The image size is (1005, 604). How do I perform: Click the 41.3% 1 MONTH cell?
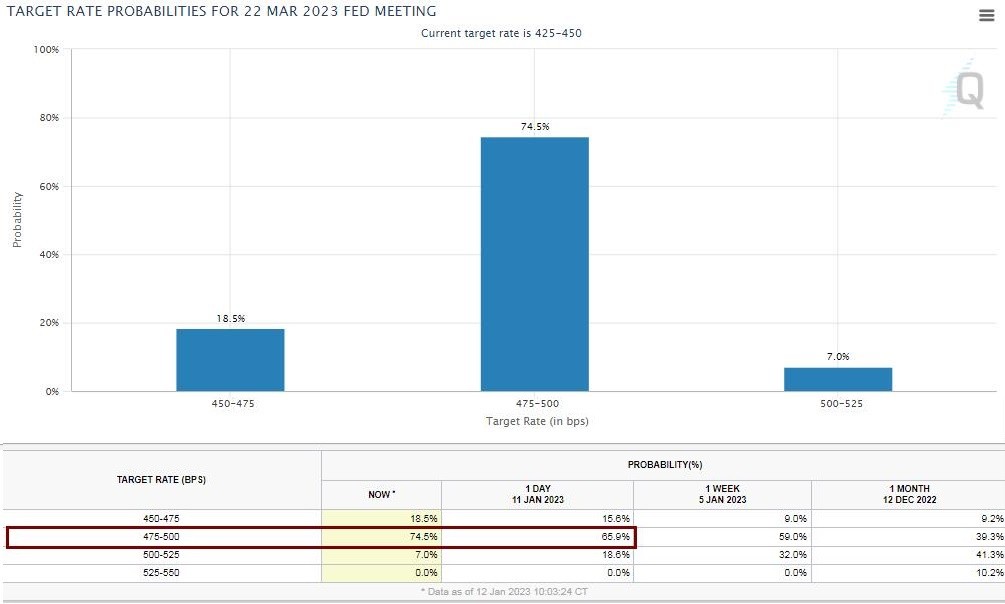tap(909, 555)
